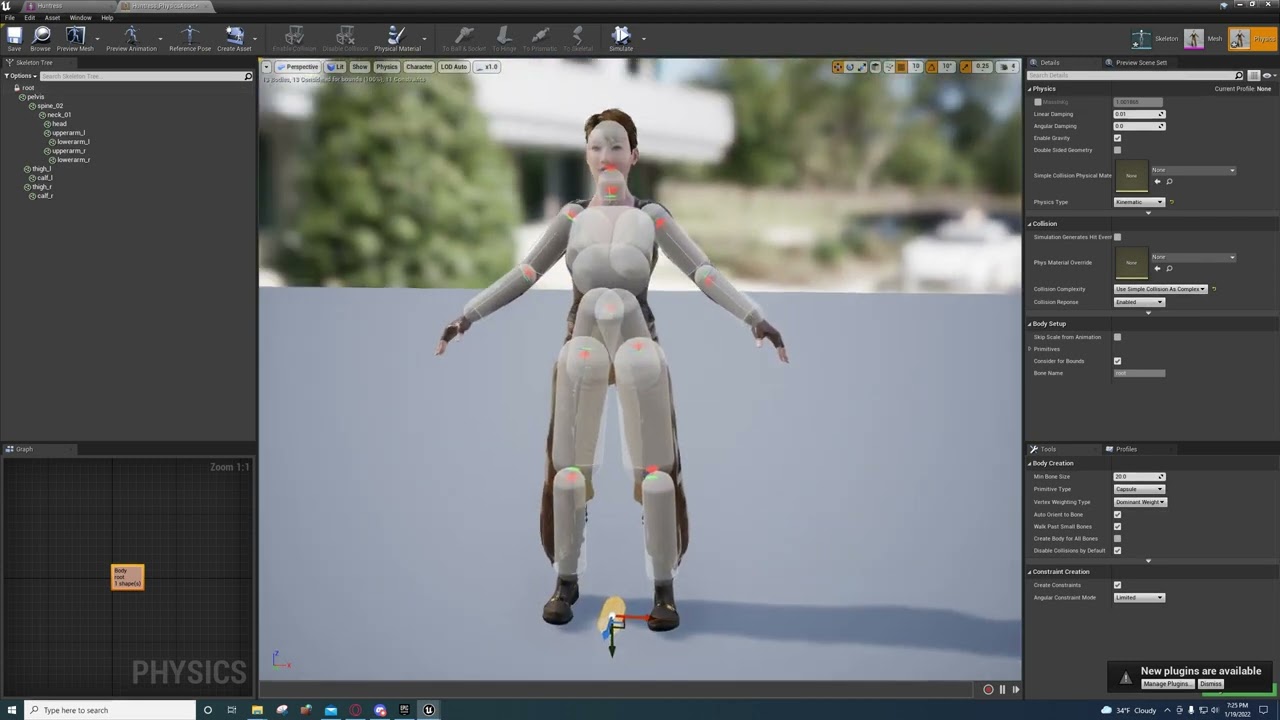Viewport: 1280px width, 720px height.
Task: Toggle world/local coordinate space icon
Action: pyautogui.click(x=876, y=67)
